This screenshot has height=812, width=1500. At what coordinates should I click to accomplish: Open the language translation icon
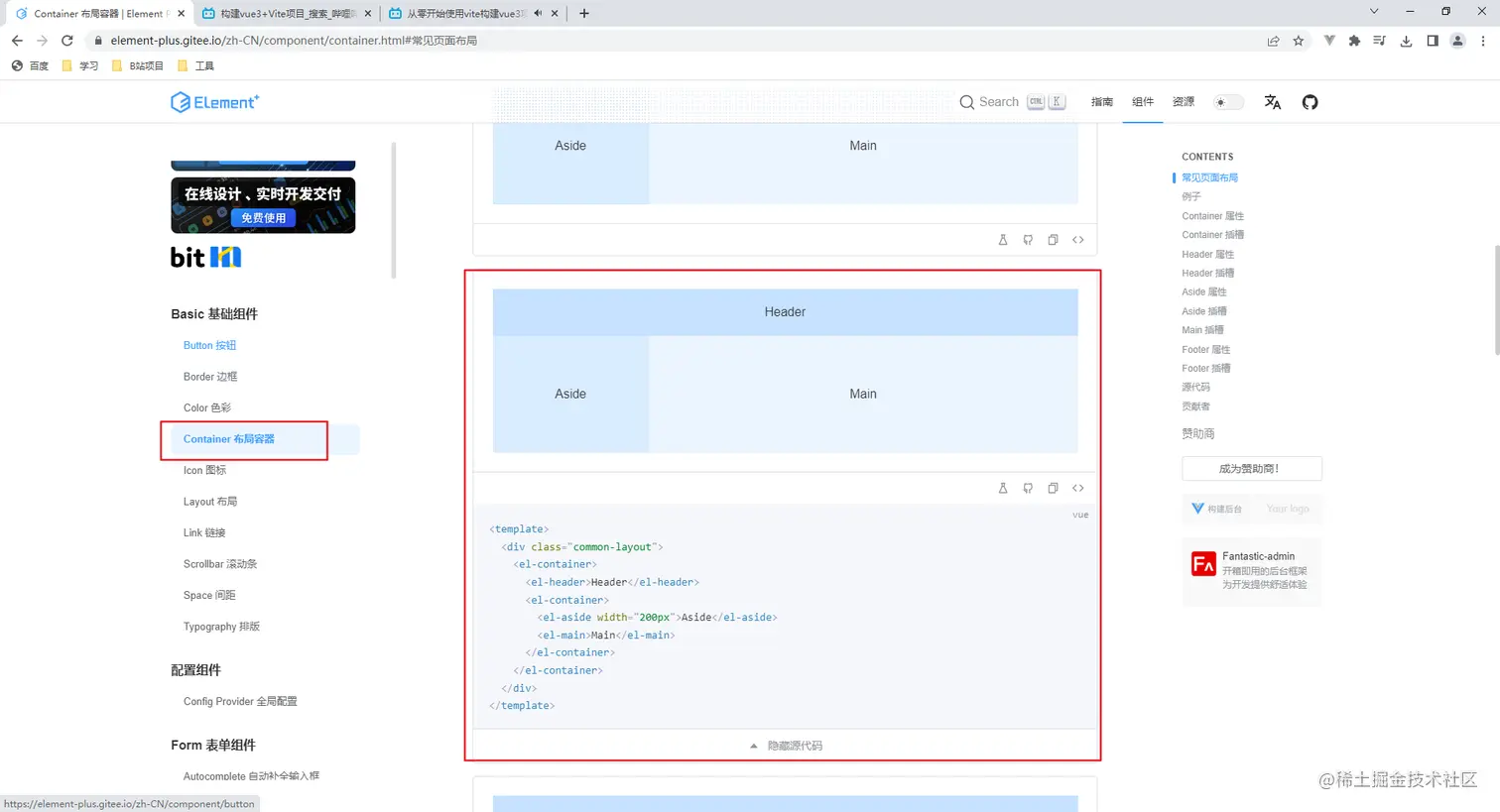(x=1273, y=102)
